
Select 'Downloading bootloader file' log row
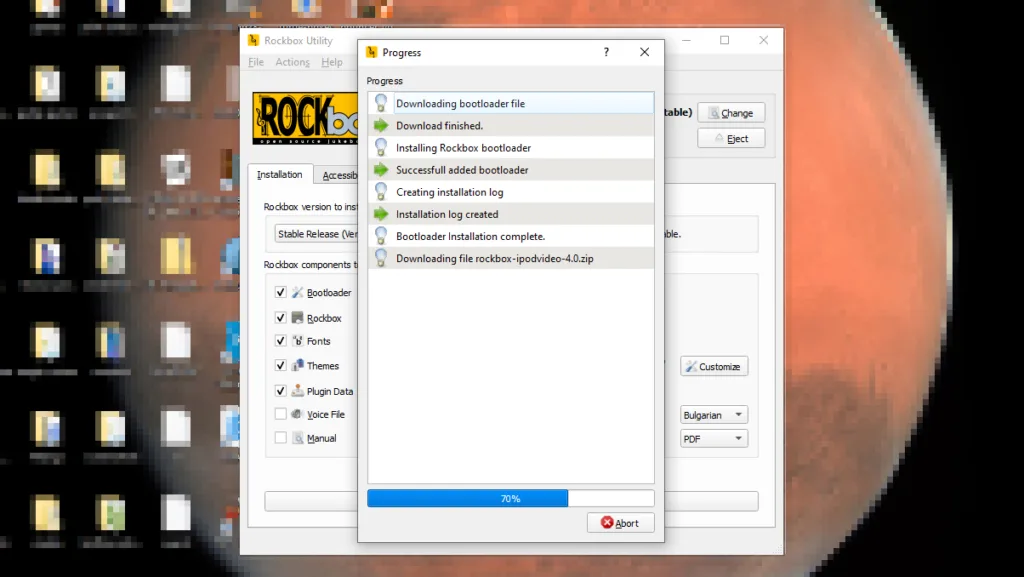pos(511,103)
